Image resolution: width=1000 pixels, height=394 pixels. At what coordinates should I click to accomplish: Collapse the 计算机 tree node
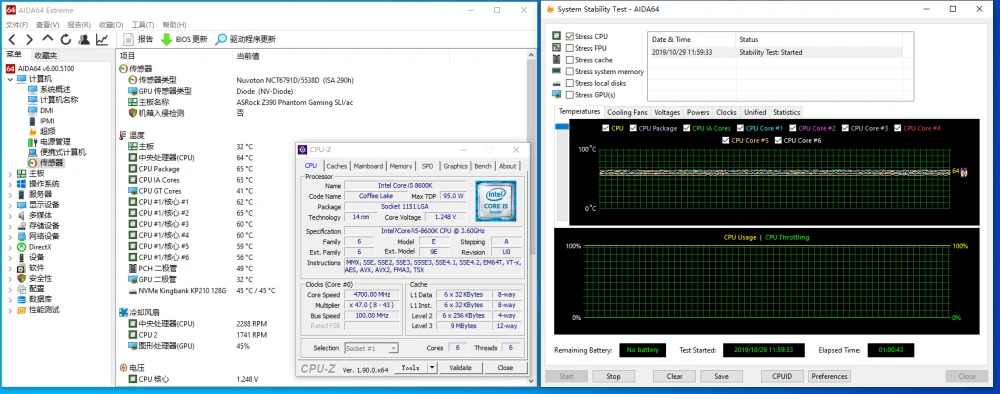10,79
